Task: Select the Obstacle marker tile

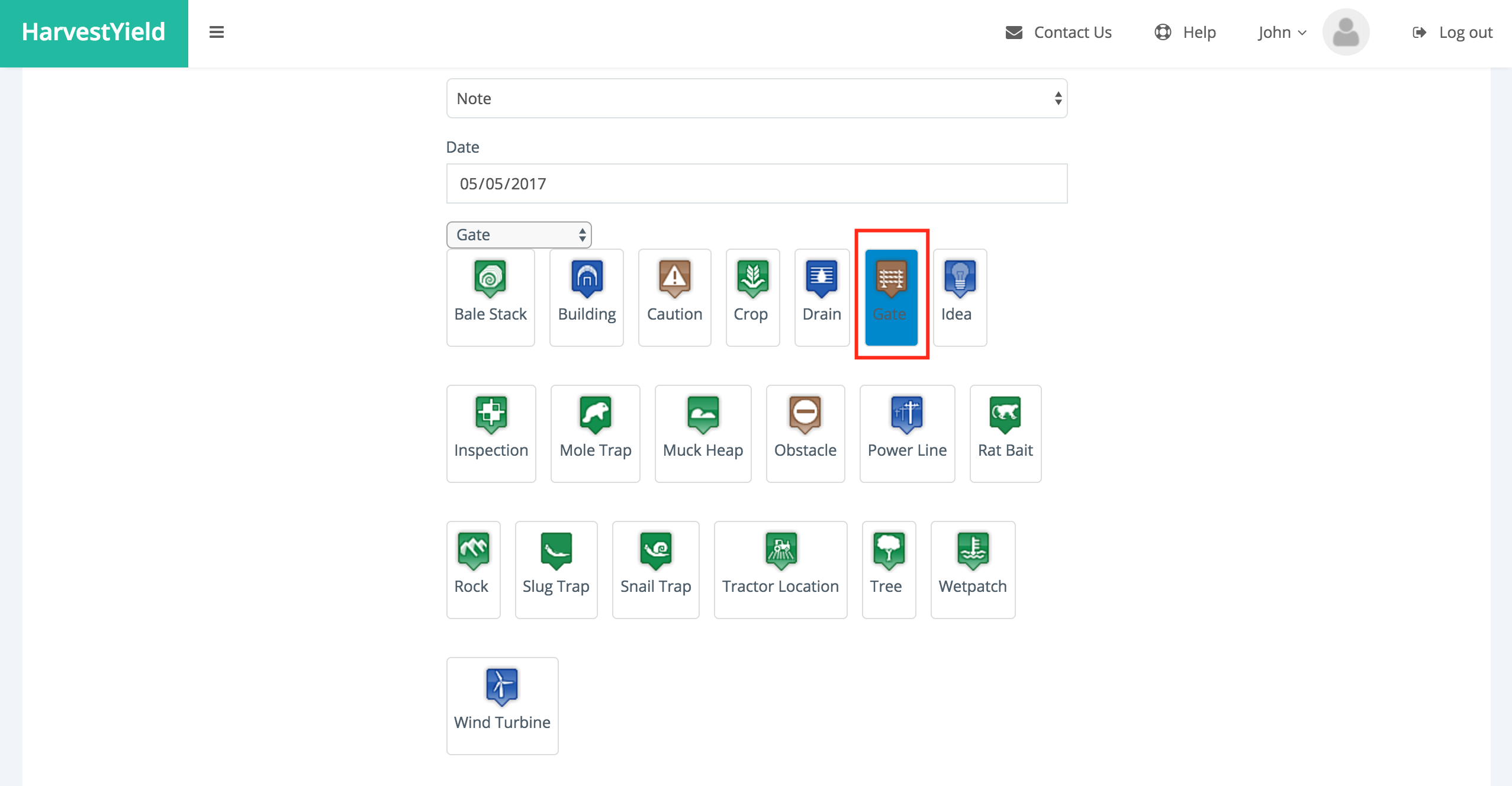Action: click(805, 433)
